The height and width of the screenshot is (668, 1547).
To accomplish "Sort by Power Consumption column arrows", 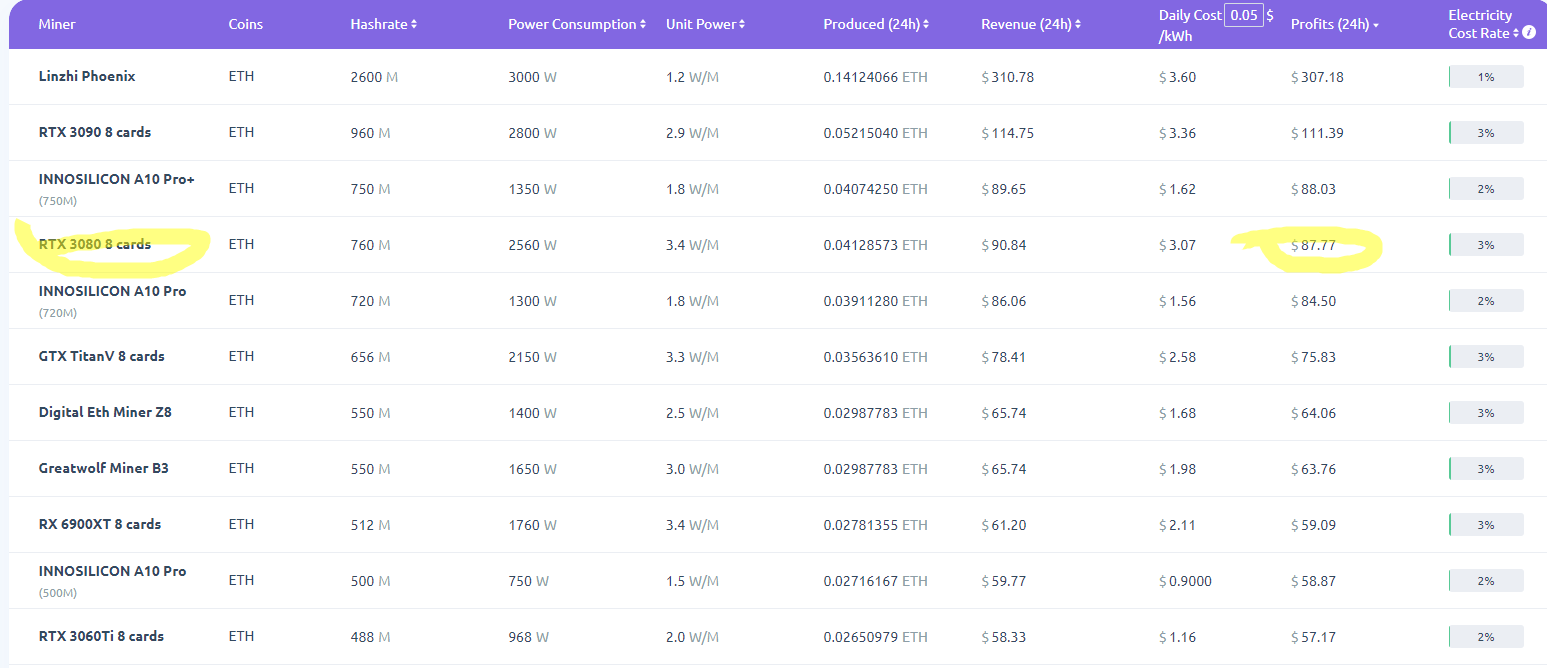I will pos(643,24).
